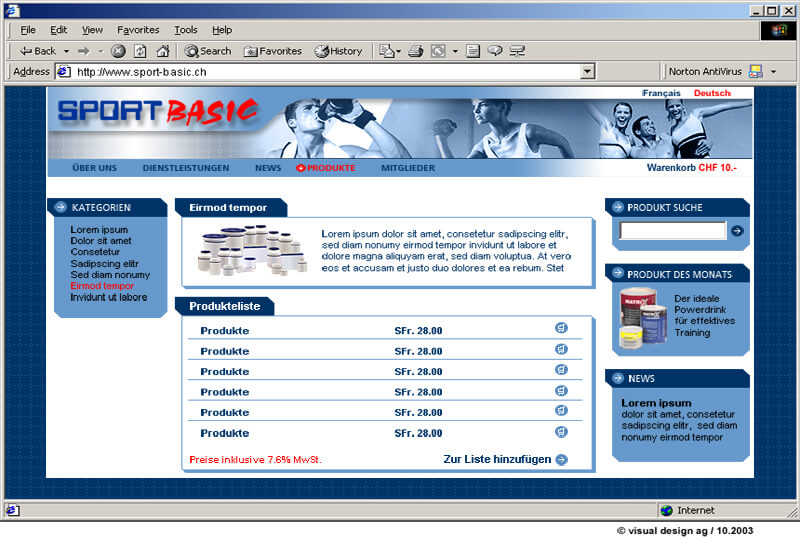
Task: Open the Lorem ipsum news headline
Action: (656, 403)
